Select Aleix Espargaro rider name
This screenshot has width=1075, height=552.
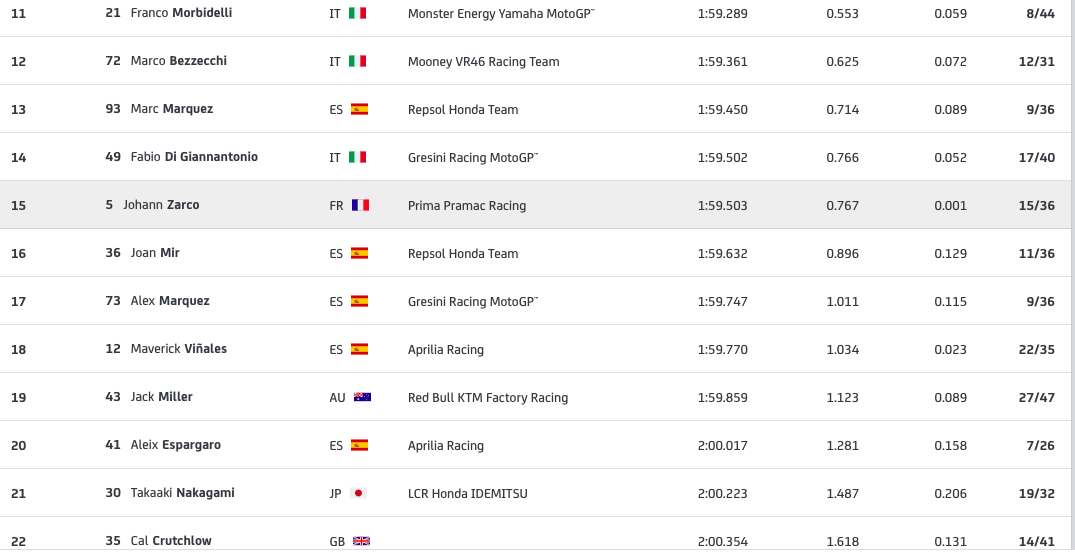176,445
